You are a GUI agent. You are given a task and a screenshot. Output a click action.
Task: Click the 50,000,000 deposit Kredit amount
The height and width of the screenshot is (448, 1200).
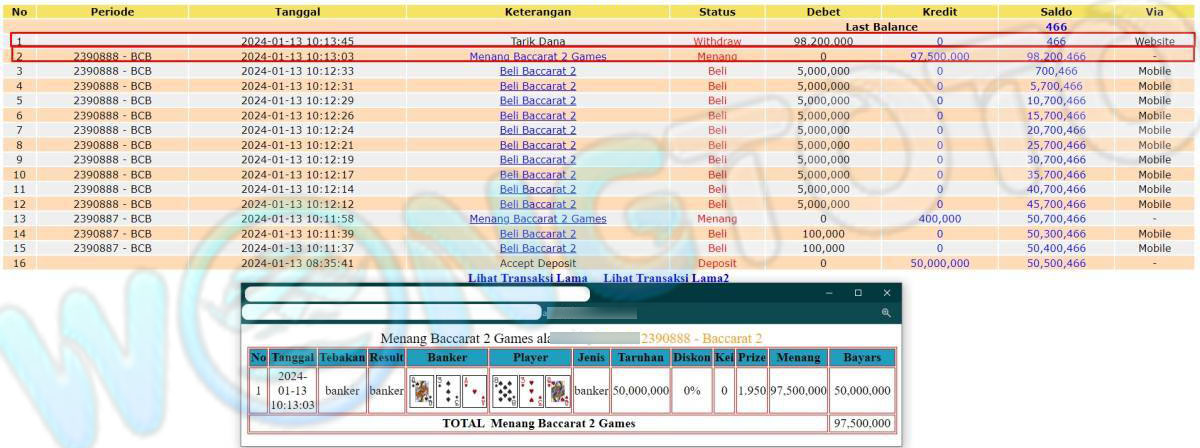939,264
